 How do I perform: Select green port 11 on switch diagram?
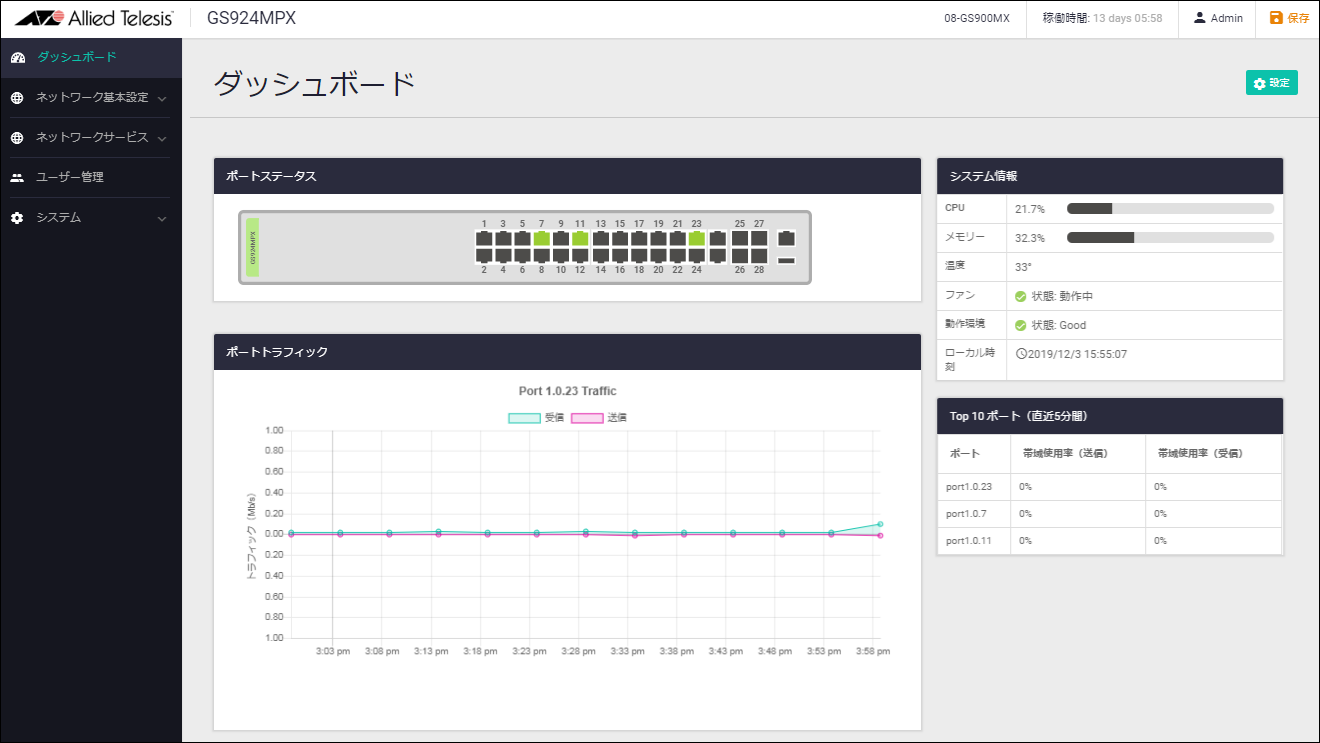[580, 239]
